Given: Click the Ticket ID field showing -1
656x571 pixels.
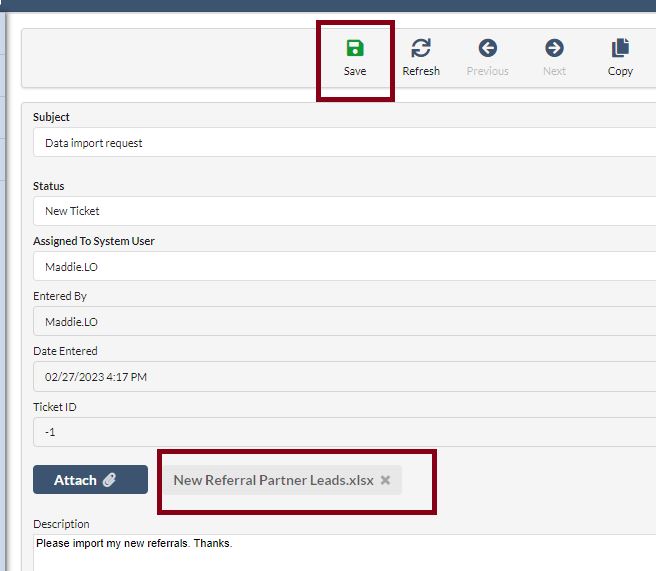Looking at the screenshot, I should (x=340, y=432).
